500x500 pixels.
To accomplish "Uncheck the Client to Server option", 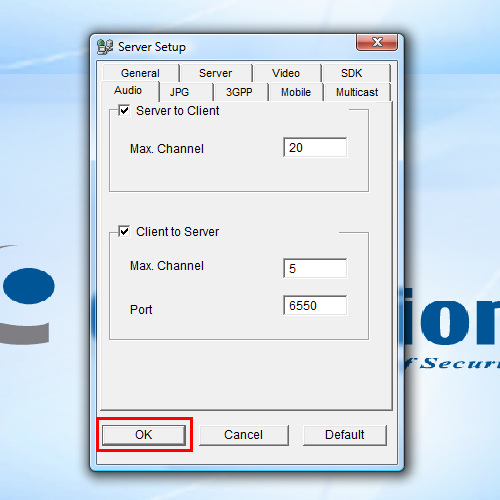I will coord(124,231).
